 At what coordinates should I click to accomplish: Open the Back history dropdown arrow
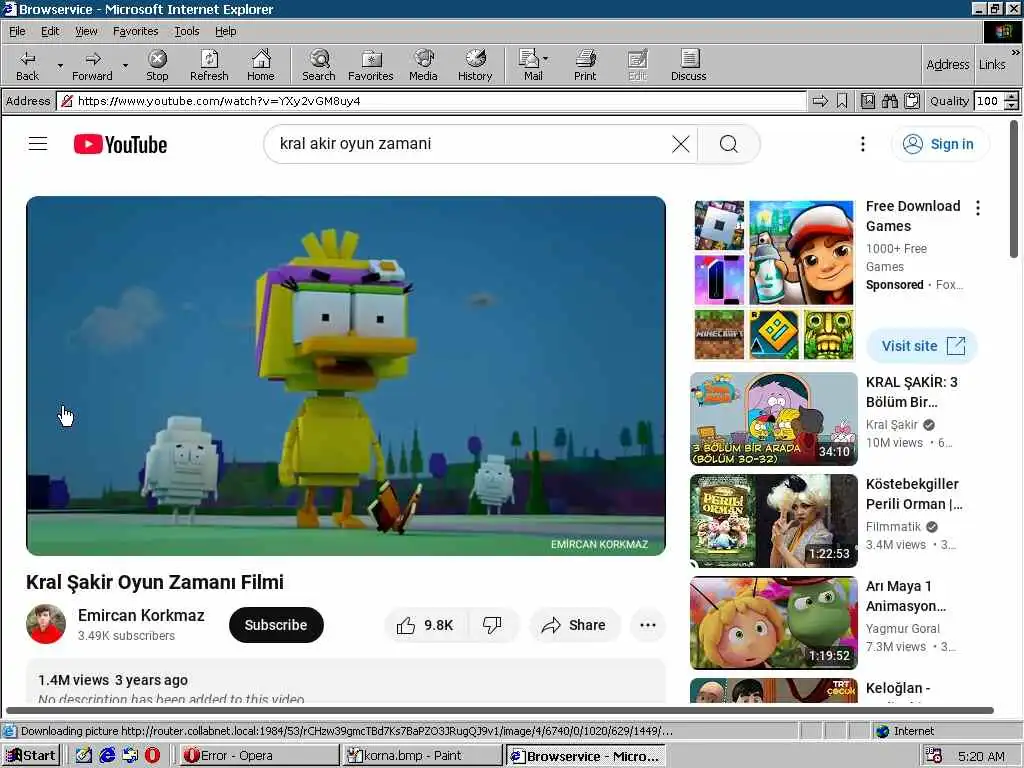pos(60,65)
